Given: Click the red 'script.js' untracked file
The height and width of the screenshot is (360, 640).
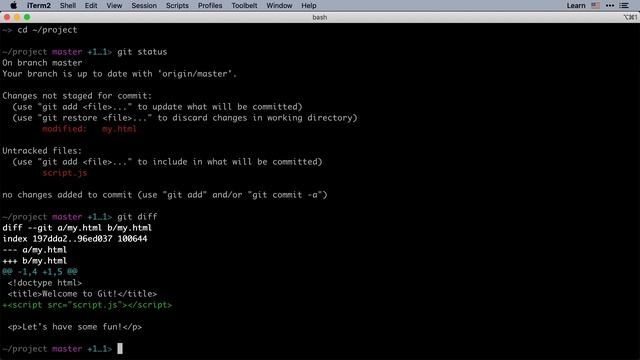Looking at the screenshot, I should [64, 173].
